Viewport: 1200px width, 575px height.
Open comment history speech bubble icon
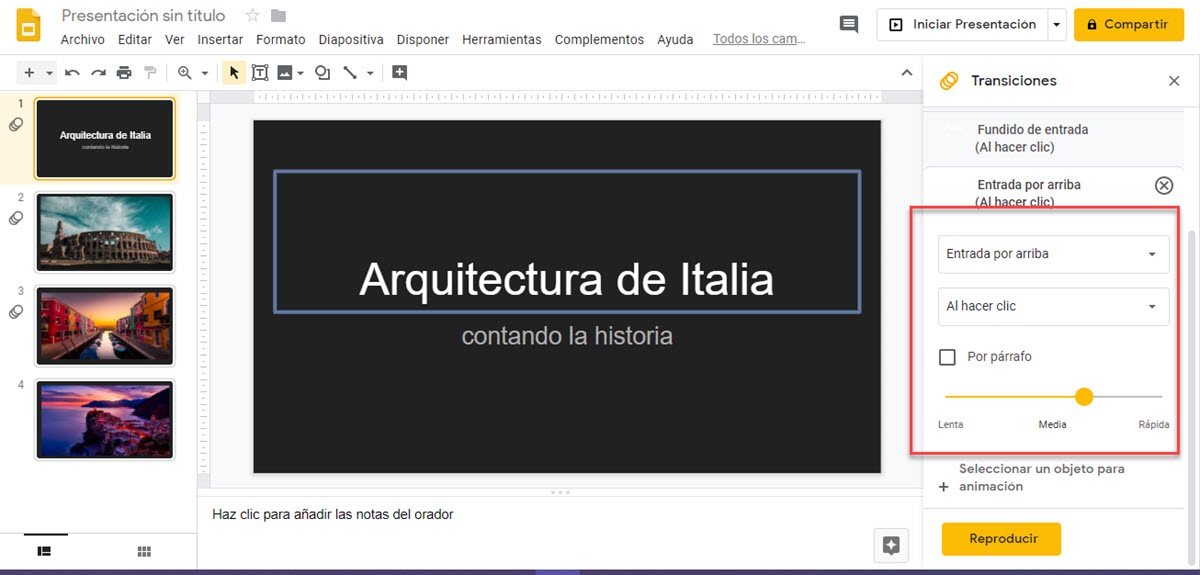click(849, 24)
